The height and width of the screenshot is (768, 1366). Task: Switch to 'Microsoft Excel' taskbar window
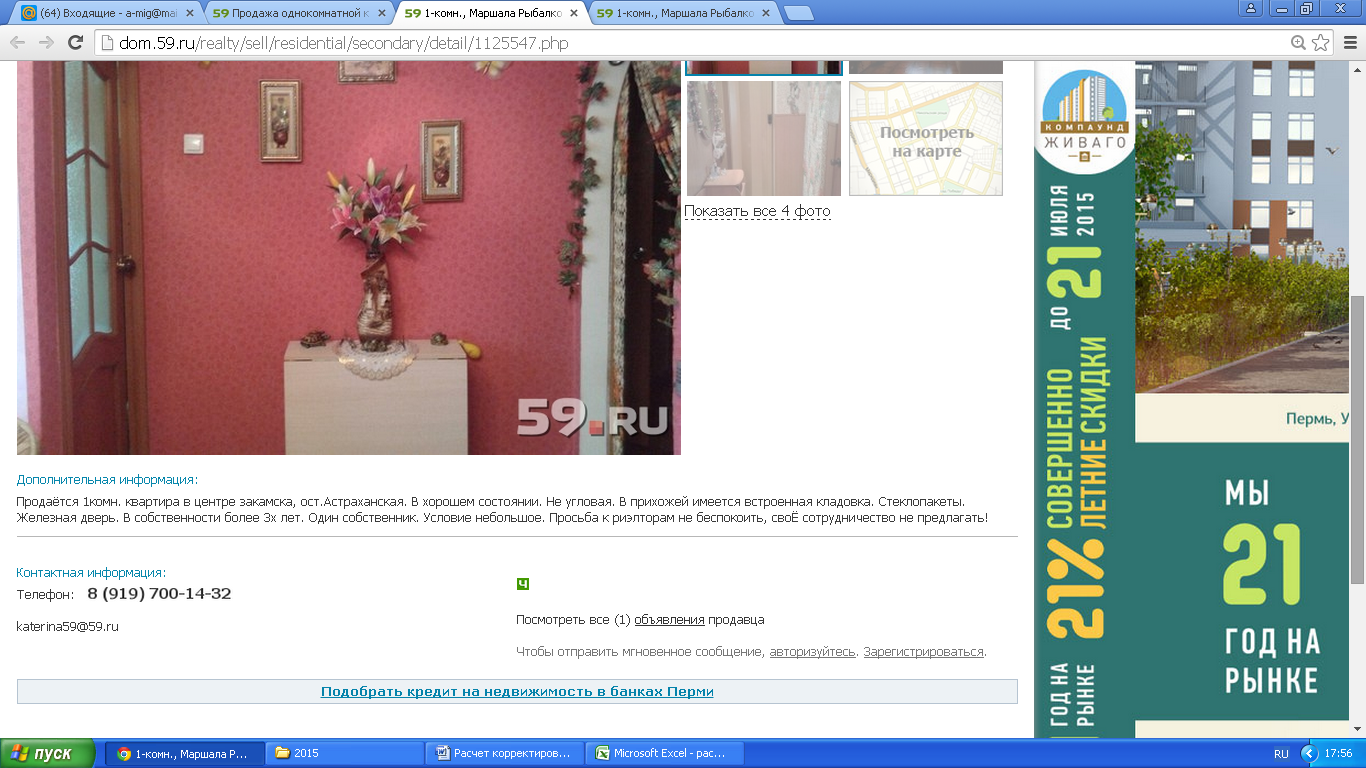tap(665, 753)
